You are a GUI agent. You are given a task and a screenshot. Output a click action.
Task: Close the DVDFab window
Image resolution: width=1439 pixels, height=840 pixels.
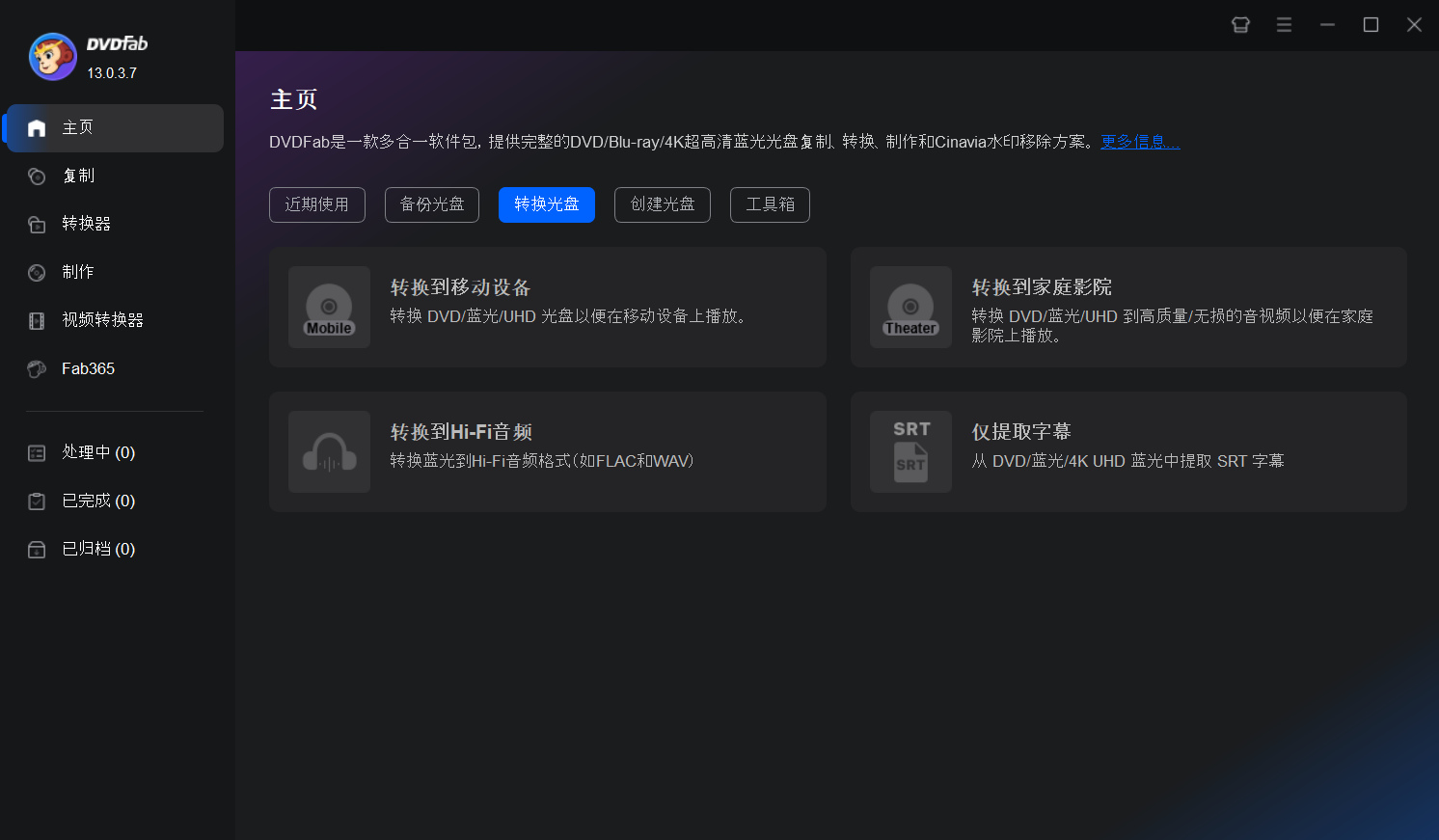(x=1414, y=25)
